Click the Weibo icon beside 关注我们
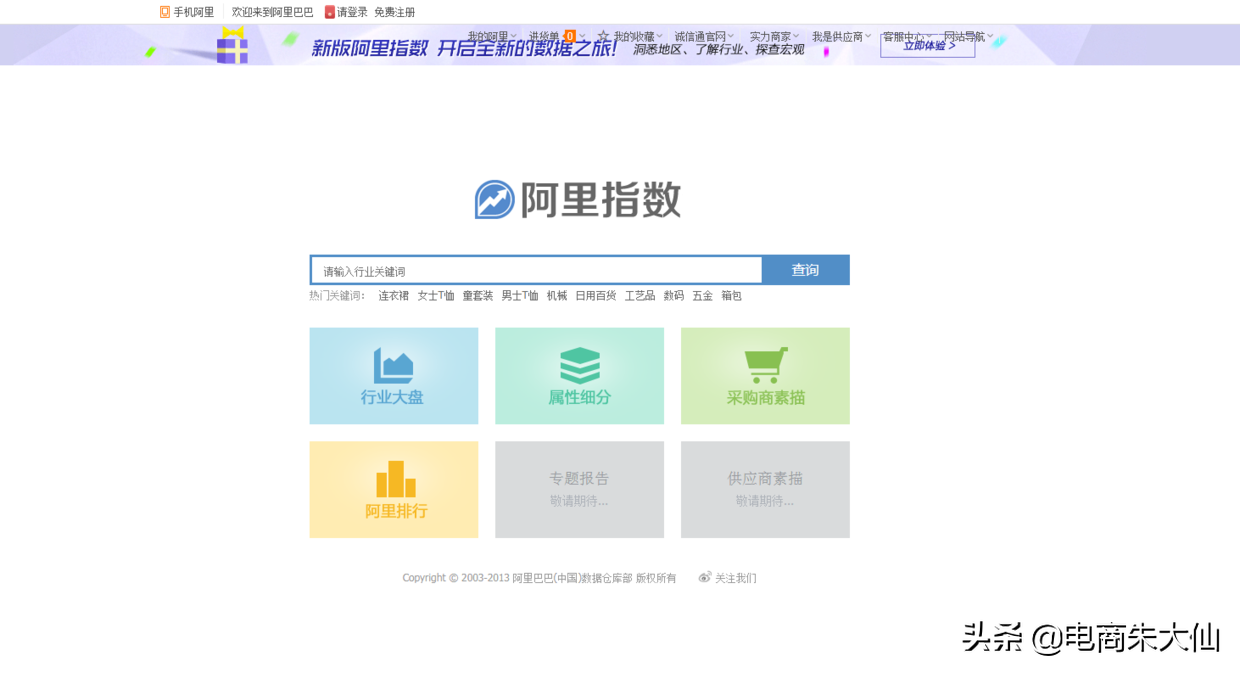This screenshot has height=673, width=1240. tap(705, 577)
